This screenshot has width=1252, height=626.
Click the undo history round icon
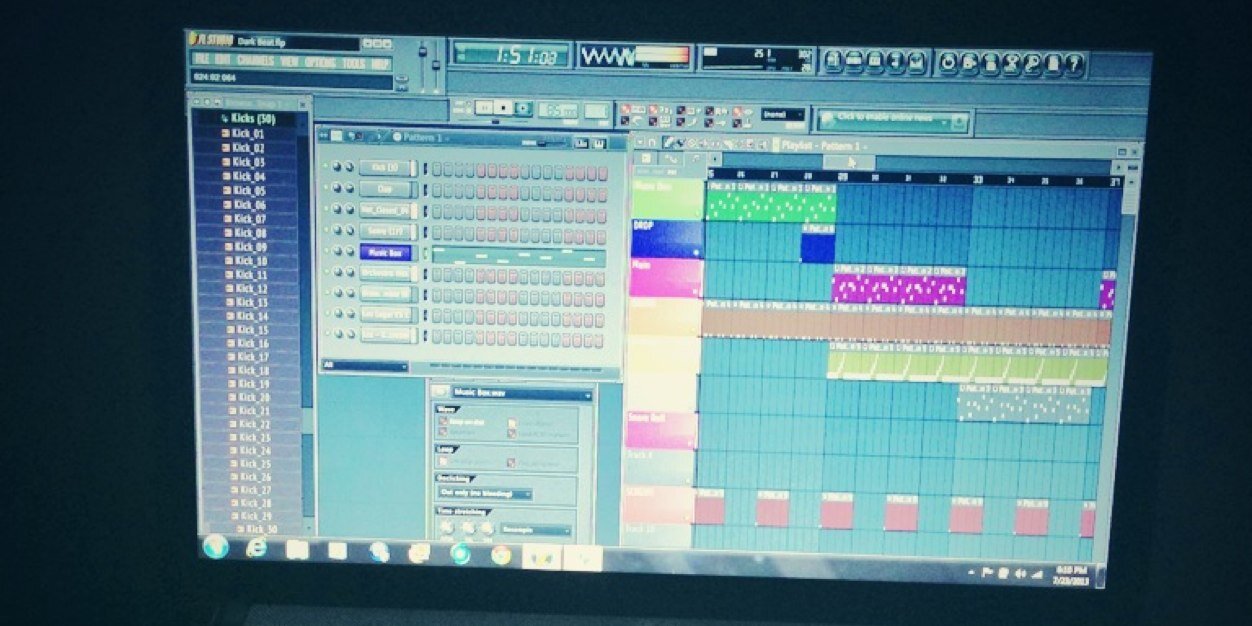(x=948, y=62)
